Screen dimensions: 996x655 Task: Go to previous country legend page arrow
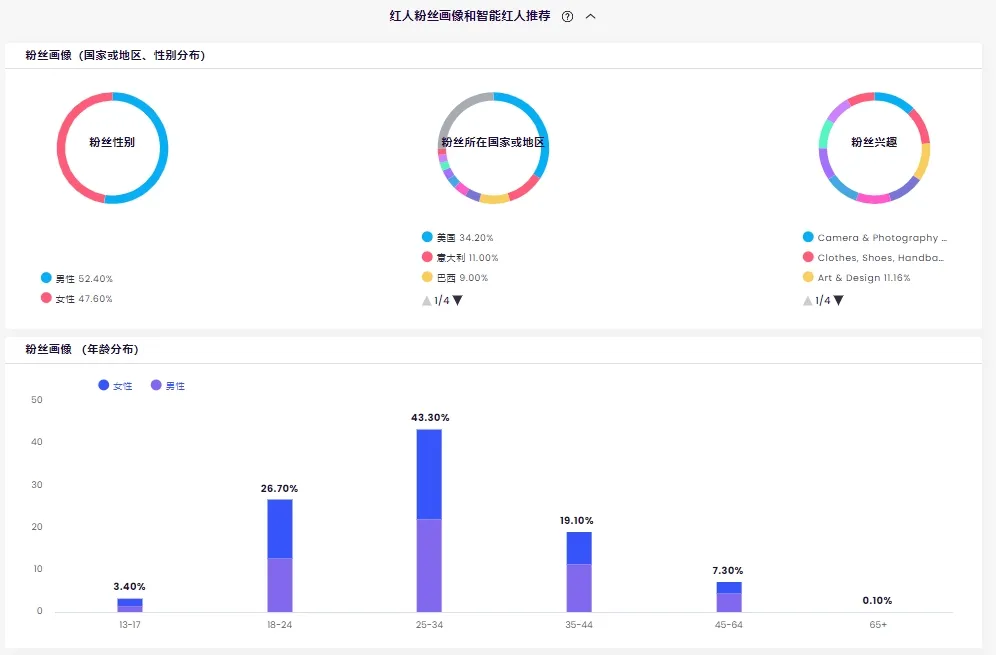[x=427, y=300]
